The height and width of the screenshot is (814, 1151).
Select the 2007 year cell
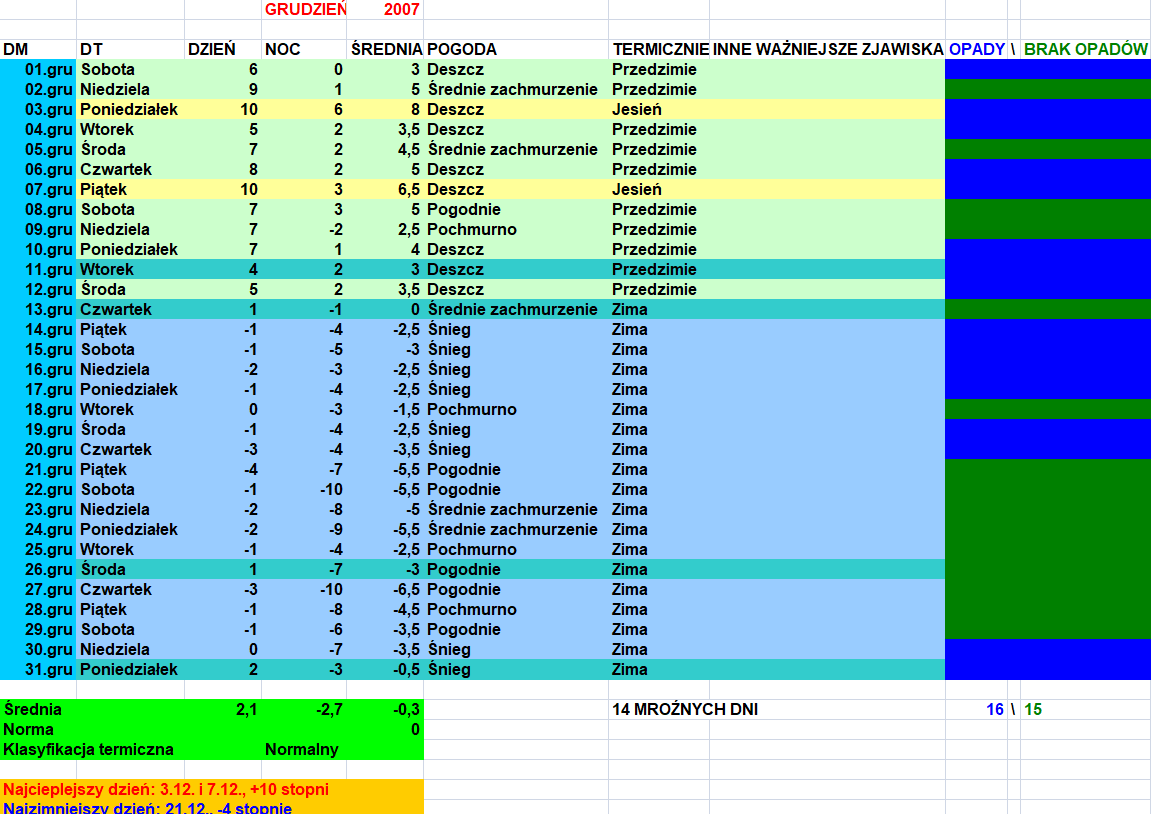(x=401, y=9)
